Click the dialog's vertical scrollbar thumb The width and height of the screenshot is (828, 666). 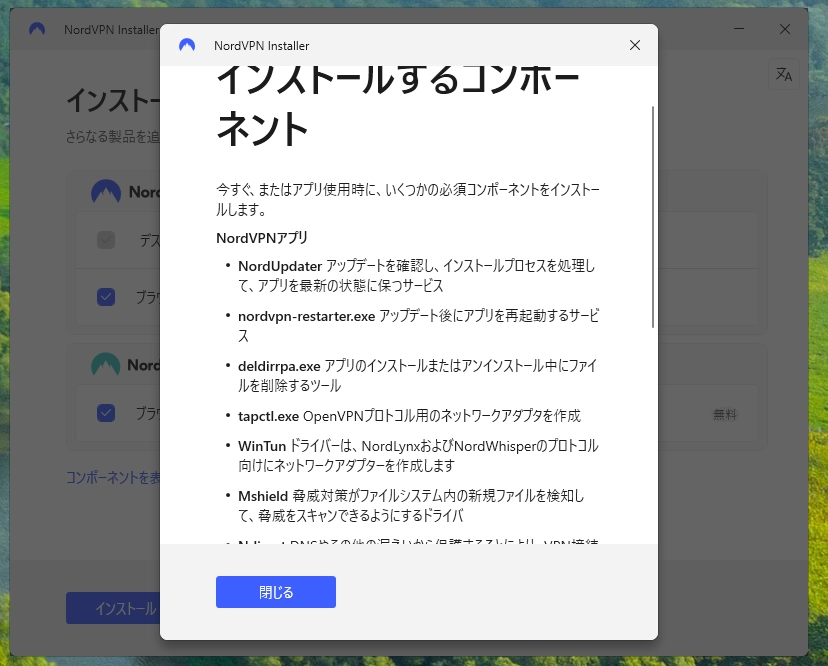point(653,217)
